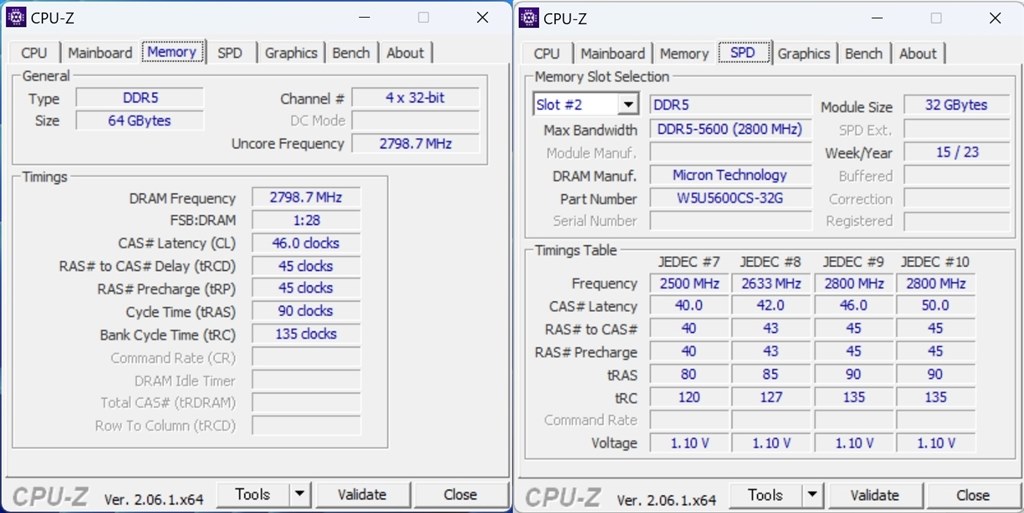Click the DRAM Frequency value field
1024x513 pixels.
(x=305, y=198)
